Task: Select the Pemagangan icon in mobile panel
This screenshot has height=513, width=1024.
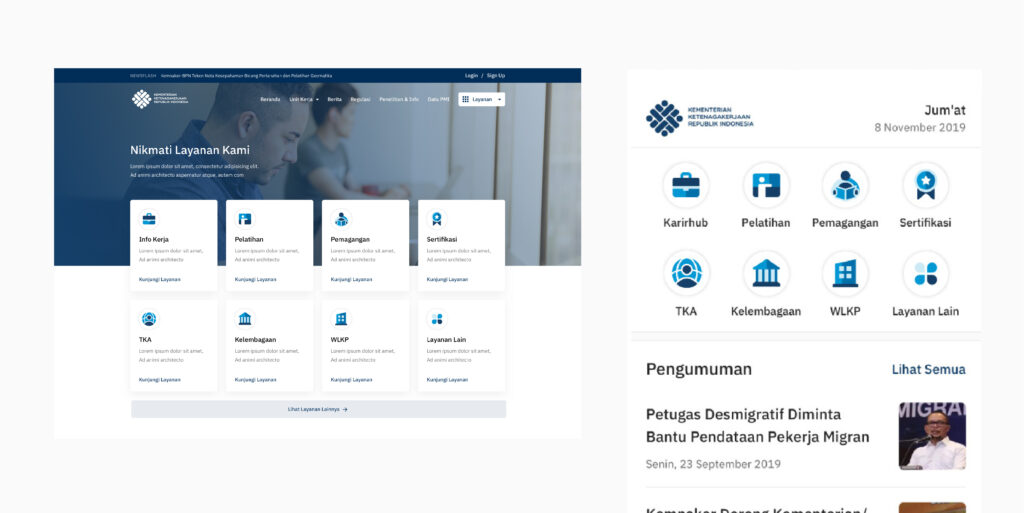Action: [x=845, y=185]
